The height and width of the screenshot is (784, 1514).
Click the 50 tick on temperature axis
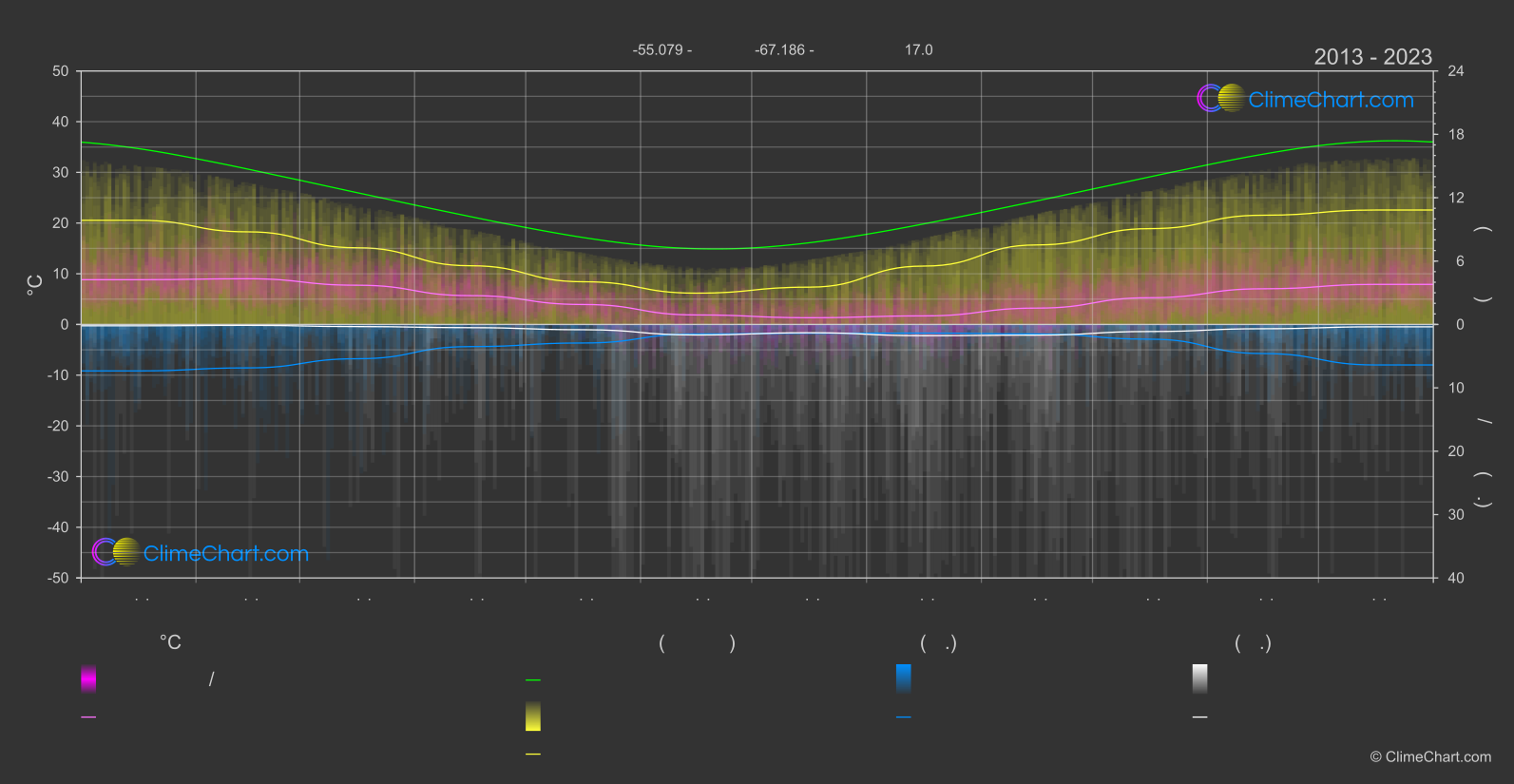click(x=61, y=71)
